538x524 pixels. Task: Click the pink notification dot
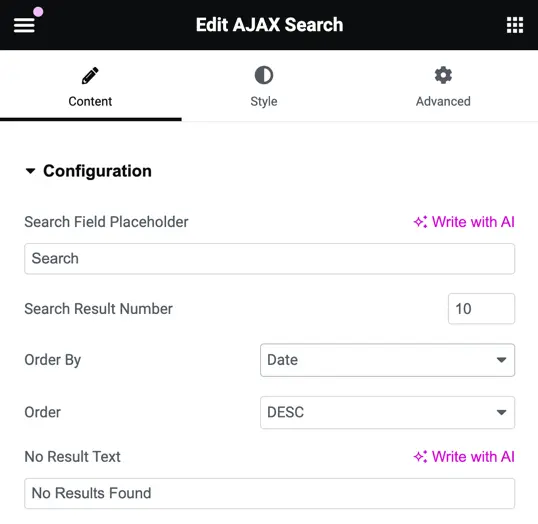(x=38, y=12)
